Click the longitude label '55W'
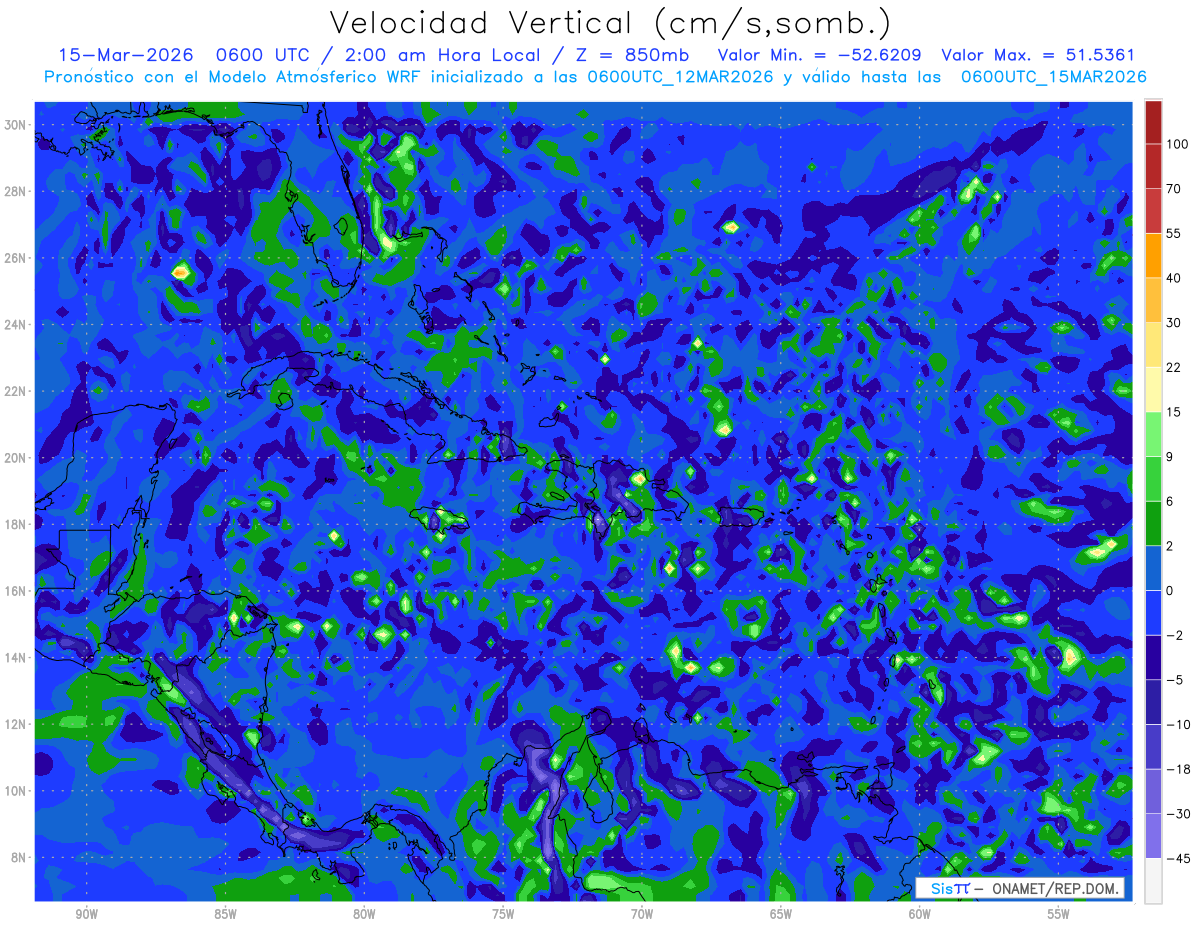The image size is (1200, 927). [x=1059, y=914]
